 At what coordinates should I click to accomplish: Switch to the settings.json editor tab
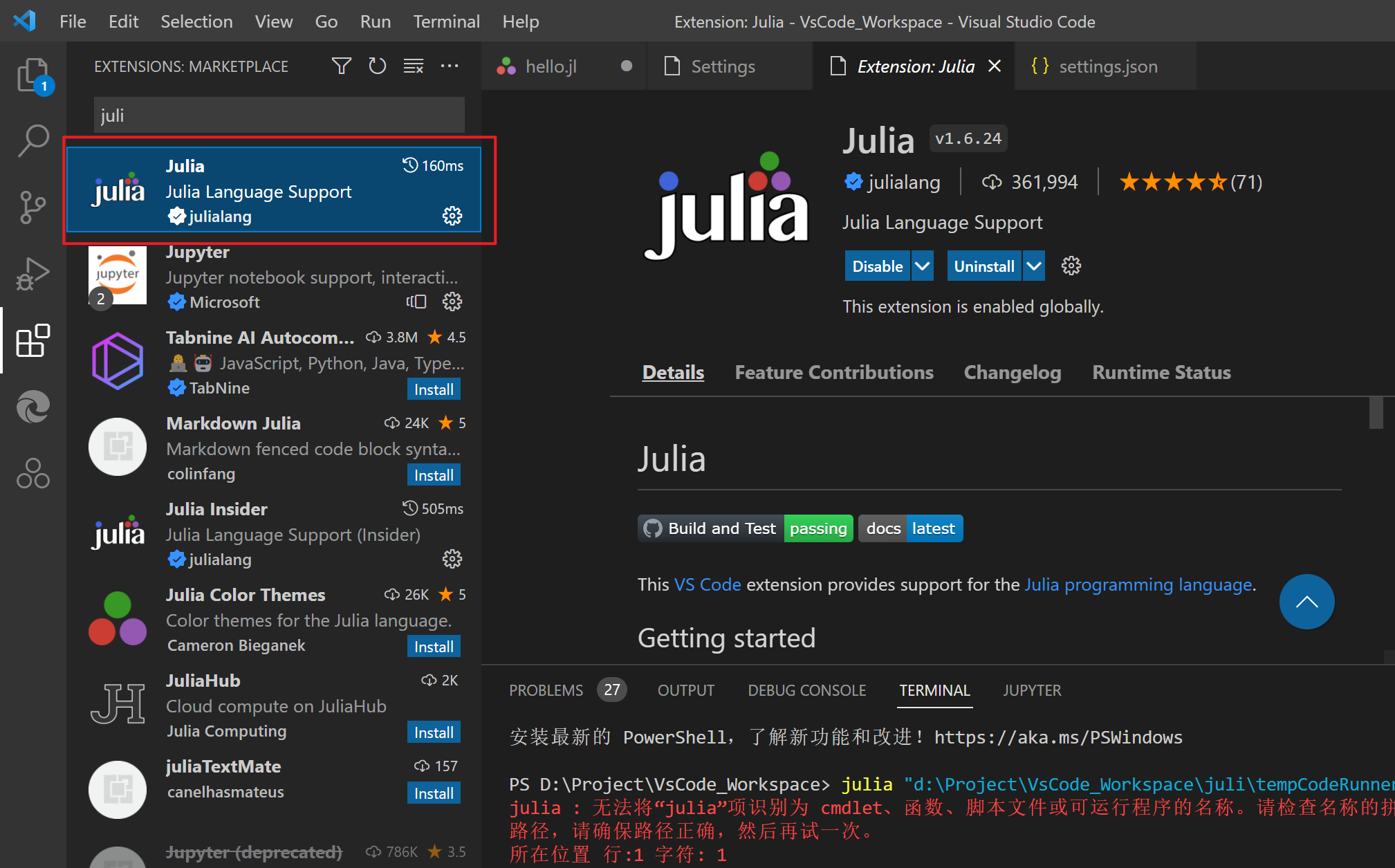coord(1107,66)
